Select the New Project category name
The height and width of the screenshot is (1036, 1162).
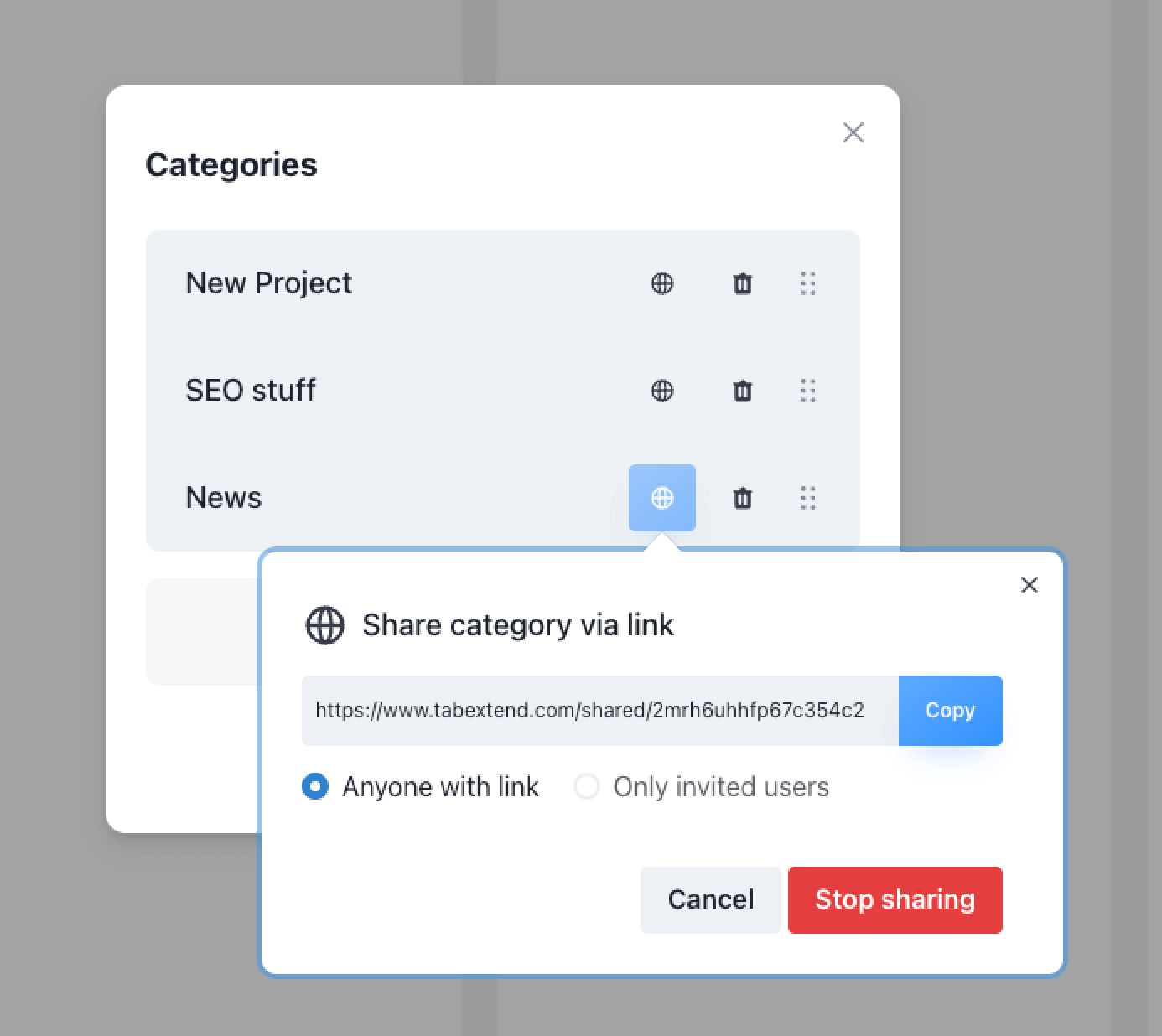(268, 283)
